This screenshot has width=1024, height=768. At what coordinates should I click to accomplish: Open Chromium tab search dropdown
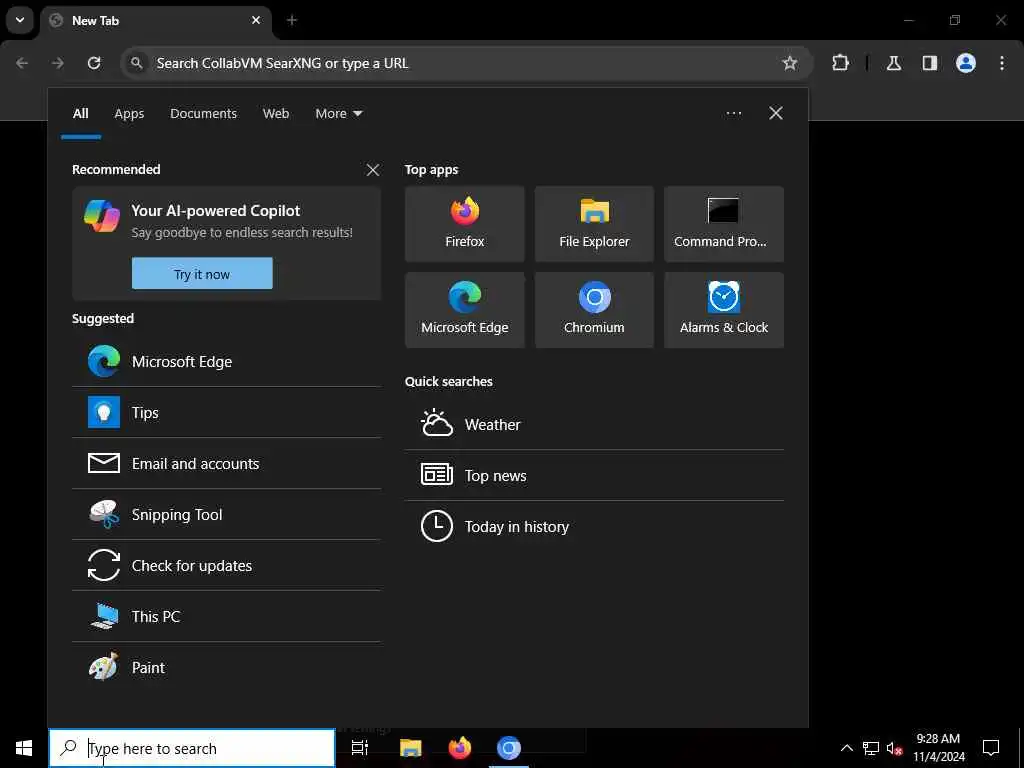20,20
